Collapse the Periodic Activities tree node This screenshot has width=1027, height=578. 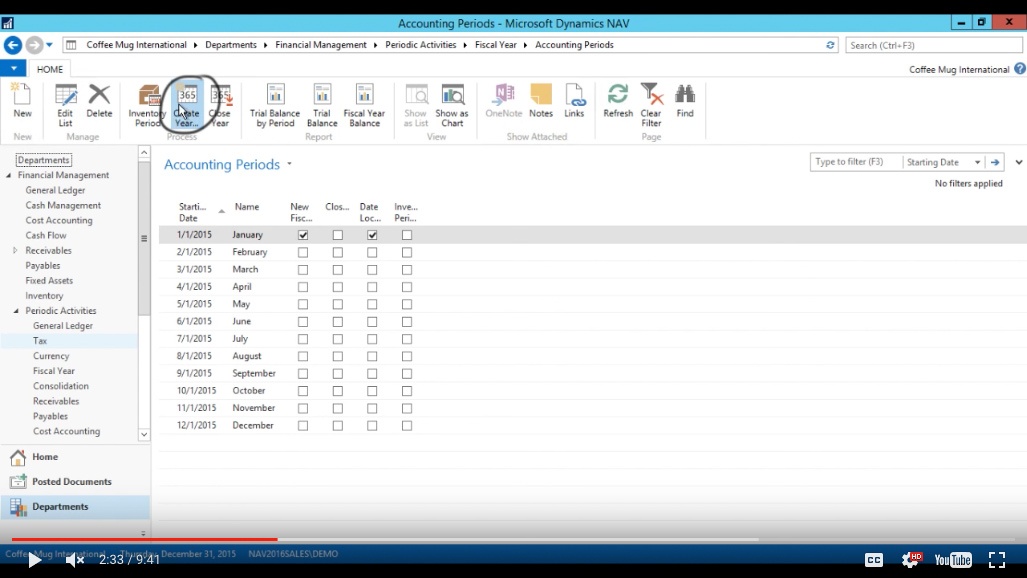click(x=16, y=311)
